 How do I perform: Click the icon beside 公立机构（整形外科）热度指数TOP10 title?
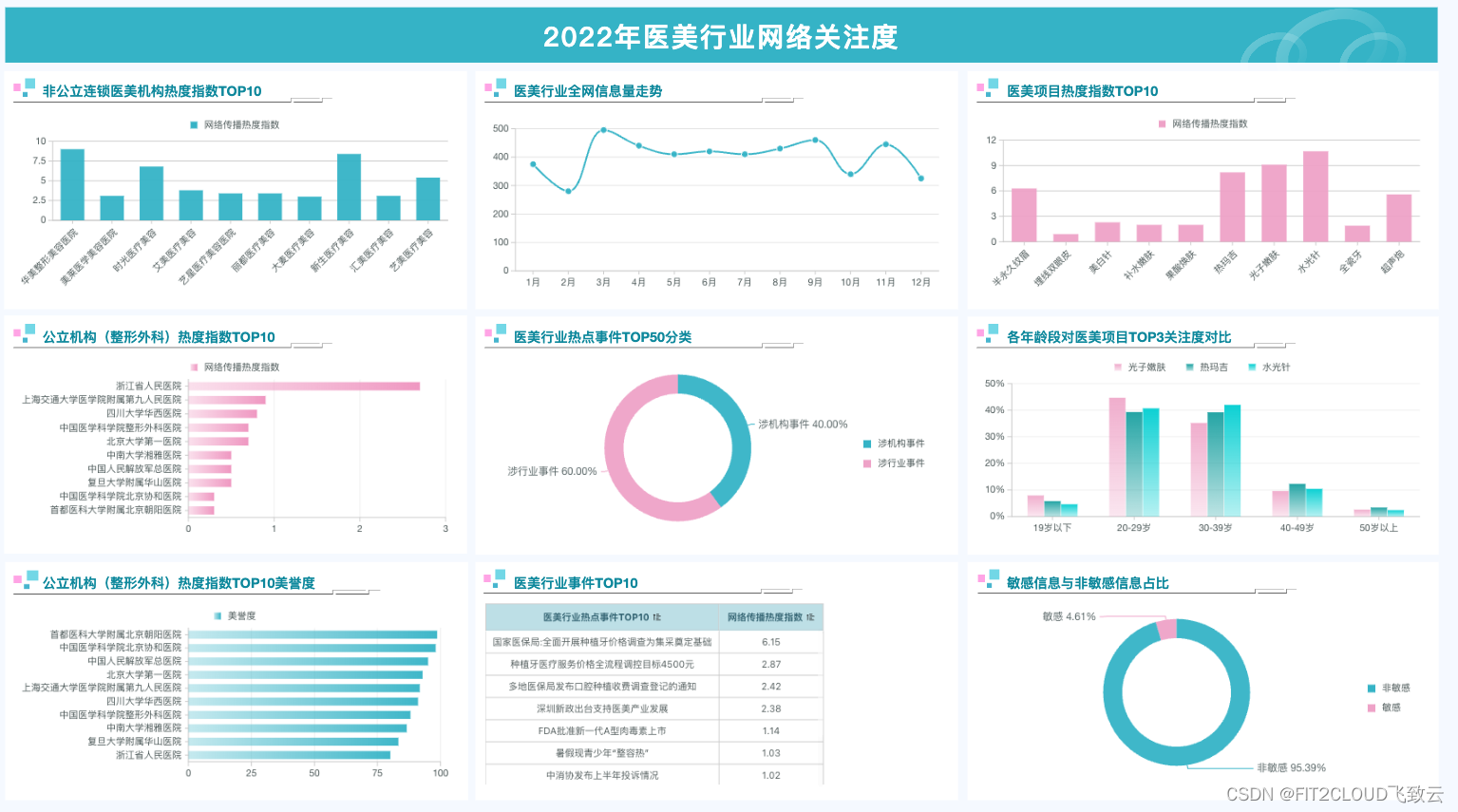[x=22, y=334]
